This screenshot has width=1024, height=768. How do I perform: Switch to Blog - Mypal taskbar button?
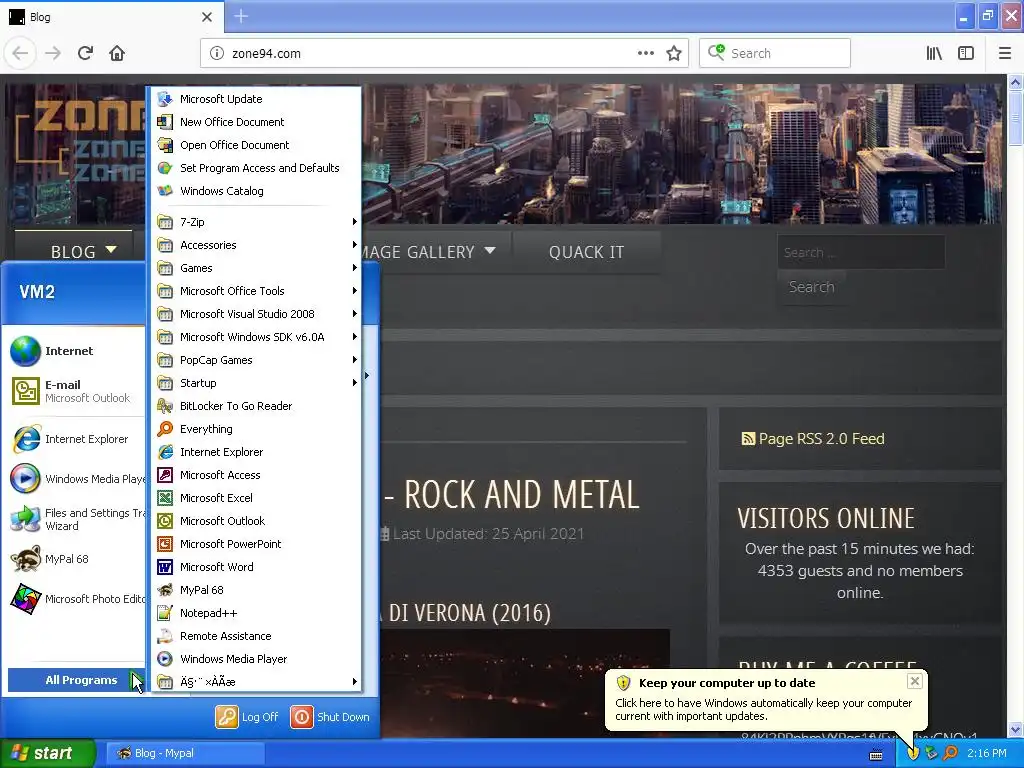tap(185, 753)
